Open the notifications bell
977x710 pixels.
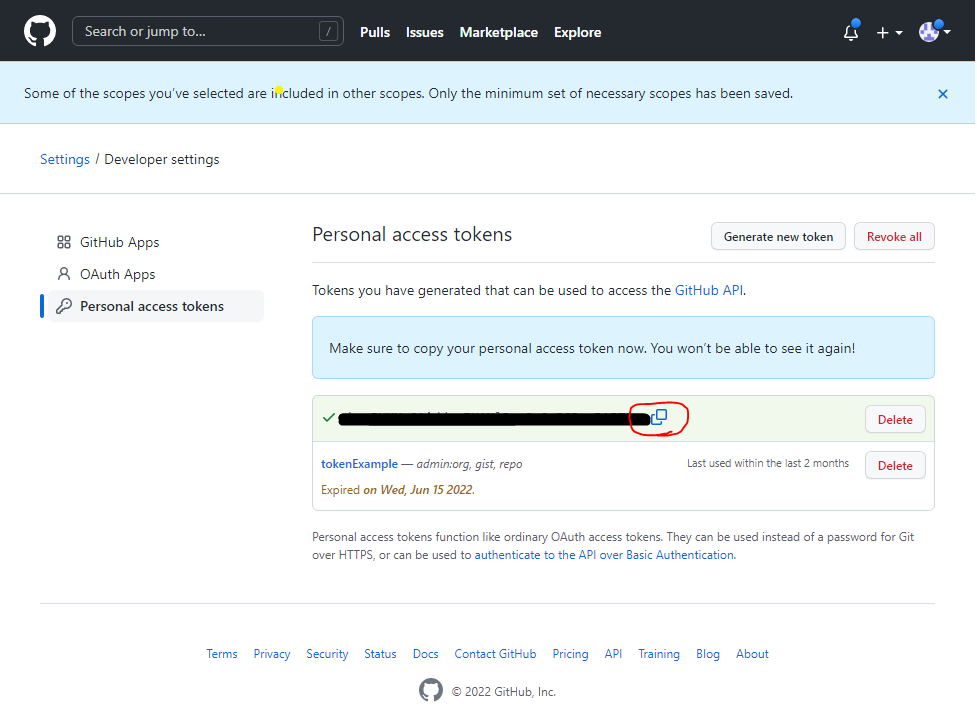(x=851, y=31)
